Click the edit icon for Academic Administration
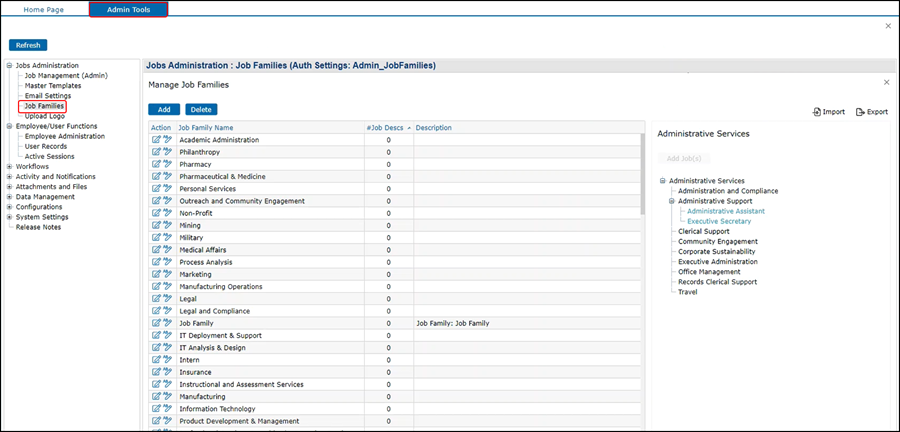900x432 pixels. click(156, 140)
